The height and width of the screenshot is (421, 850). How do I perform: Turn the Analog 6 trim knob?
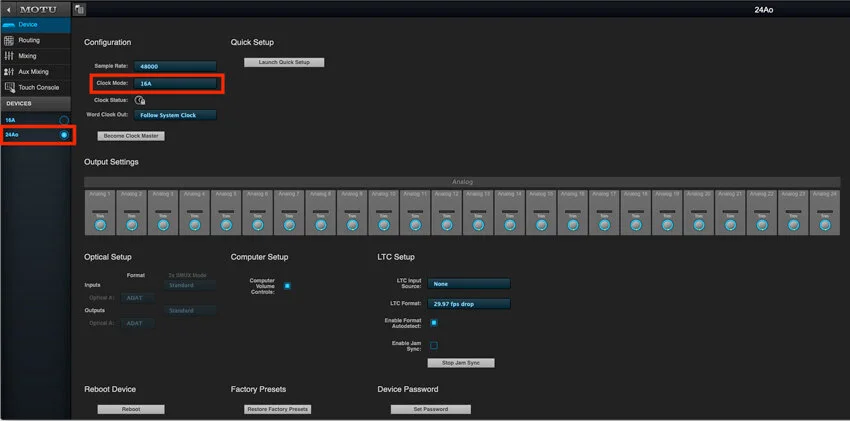pyautogui.click(x=258, y=225)
